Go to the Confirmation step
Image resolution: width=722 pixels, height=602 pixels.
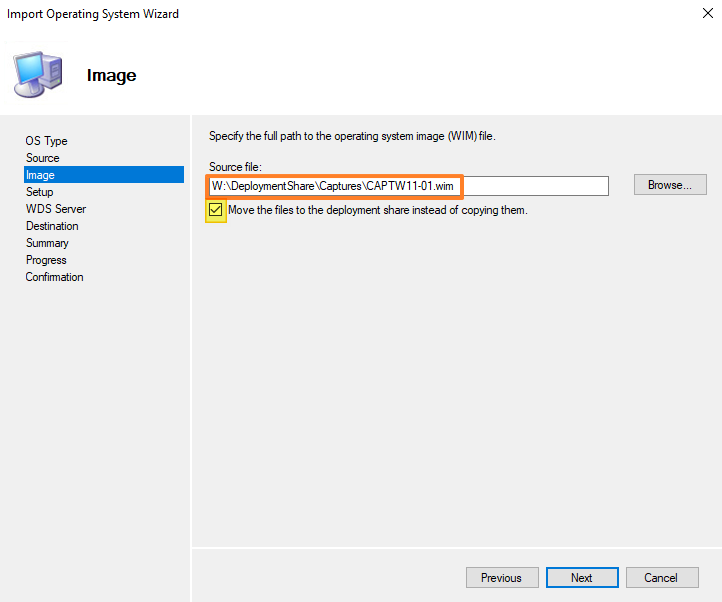55,277
